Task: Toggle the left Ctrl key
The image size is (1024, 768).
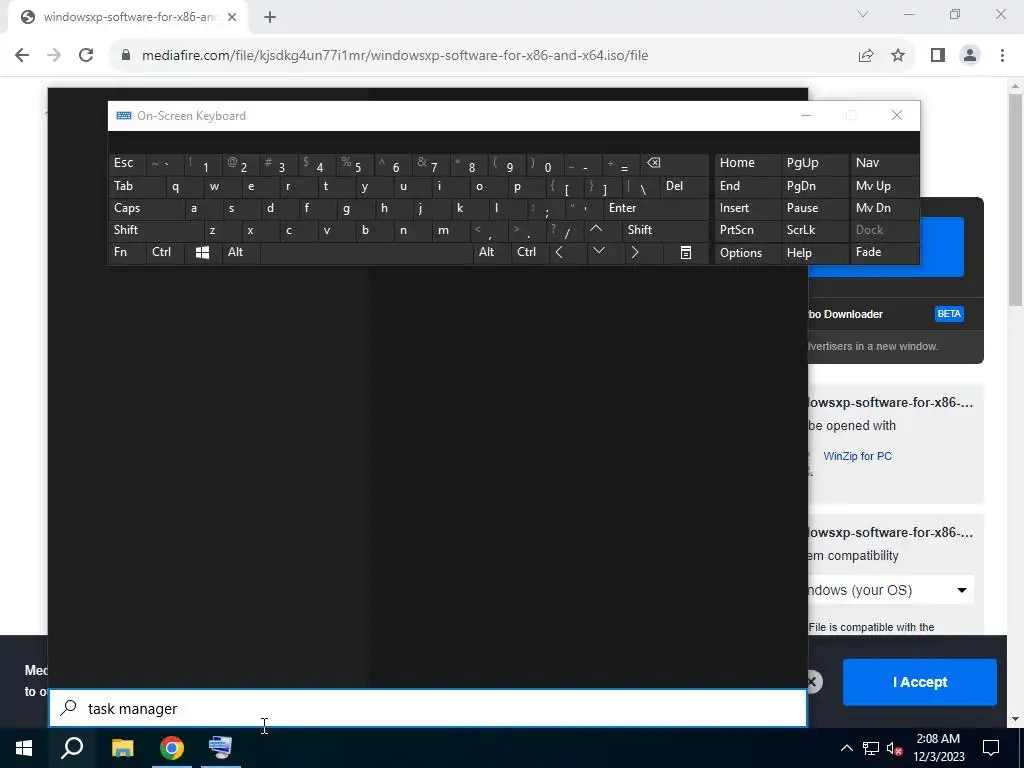Action: point(165,252)
